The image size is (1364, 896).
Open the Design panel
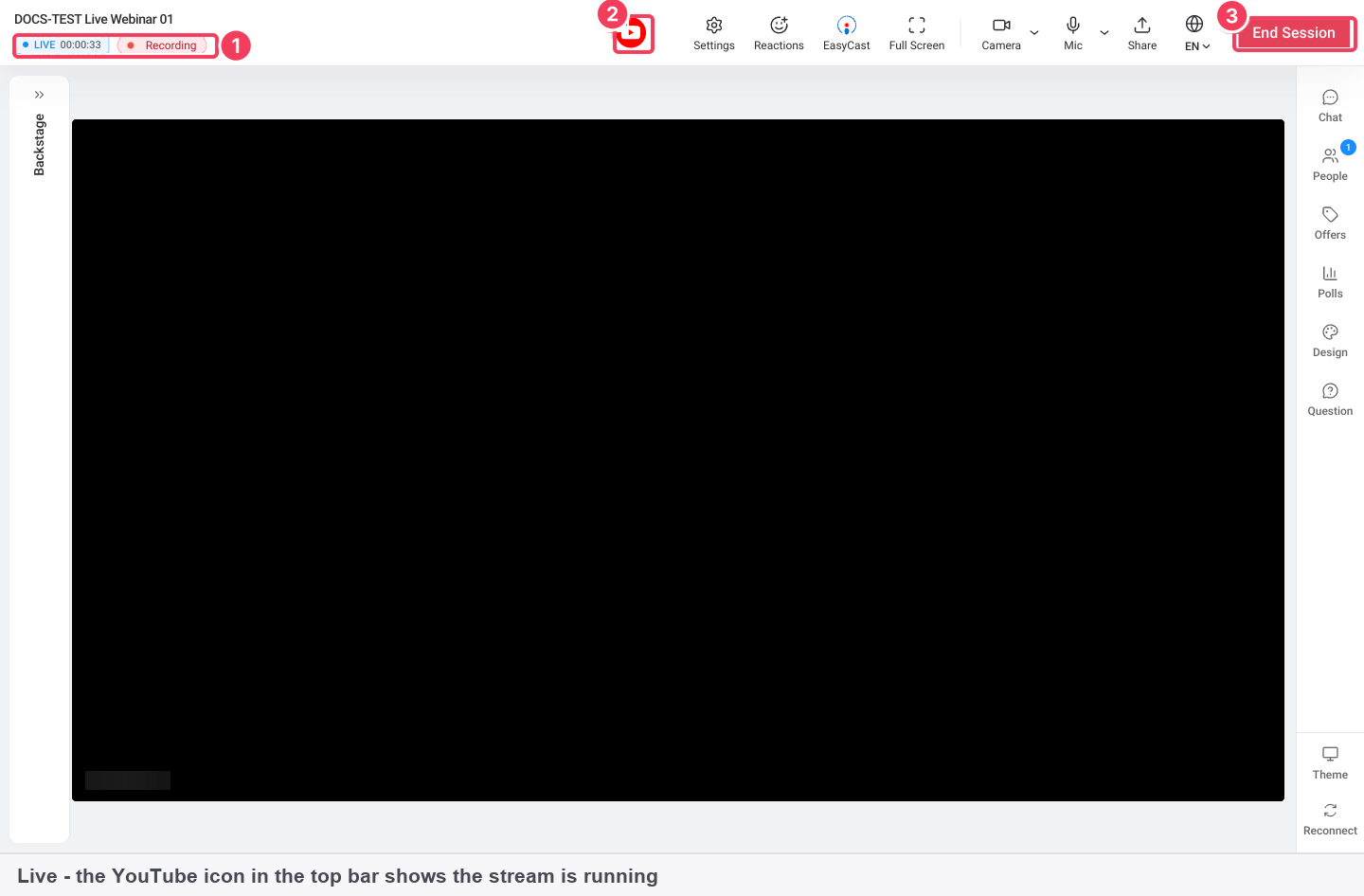(x=1330, y=341)
